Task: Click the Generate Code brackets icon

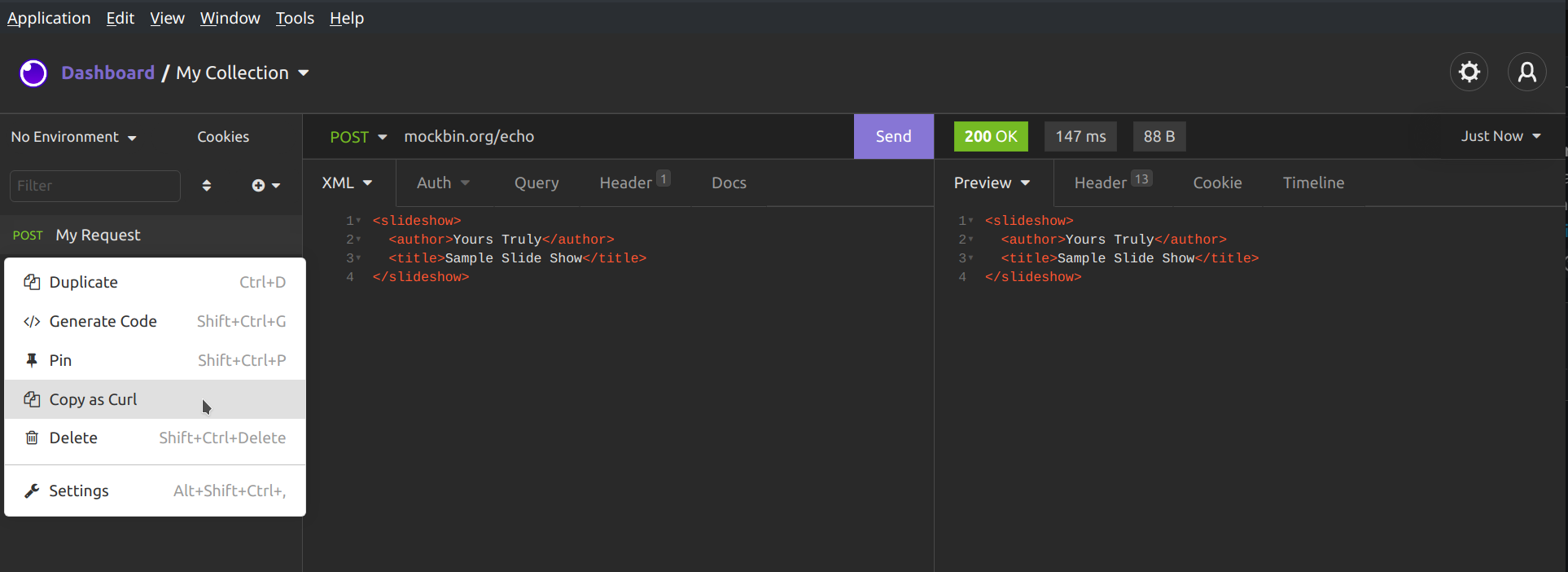Action: coord(32,321)
